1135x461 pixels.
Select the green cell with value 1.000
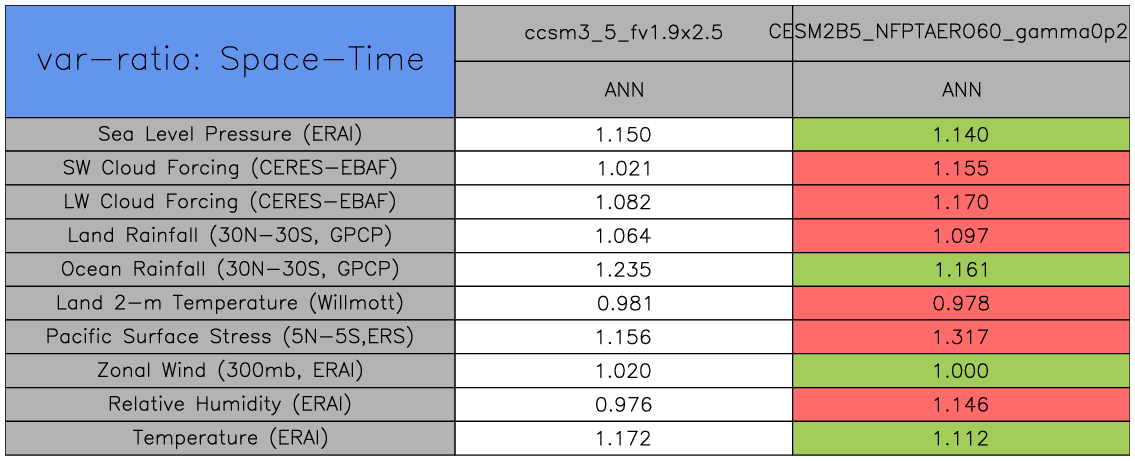click(x=962, y=371)
